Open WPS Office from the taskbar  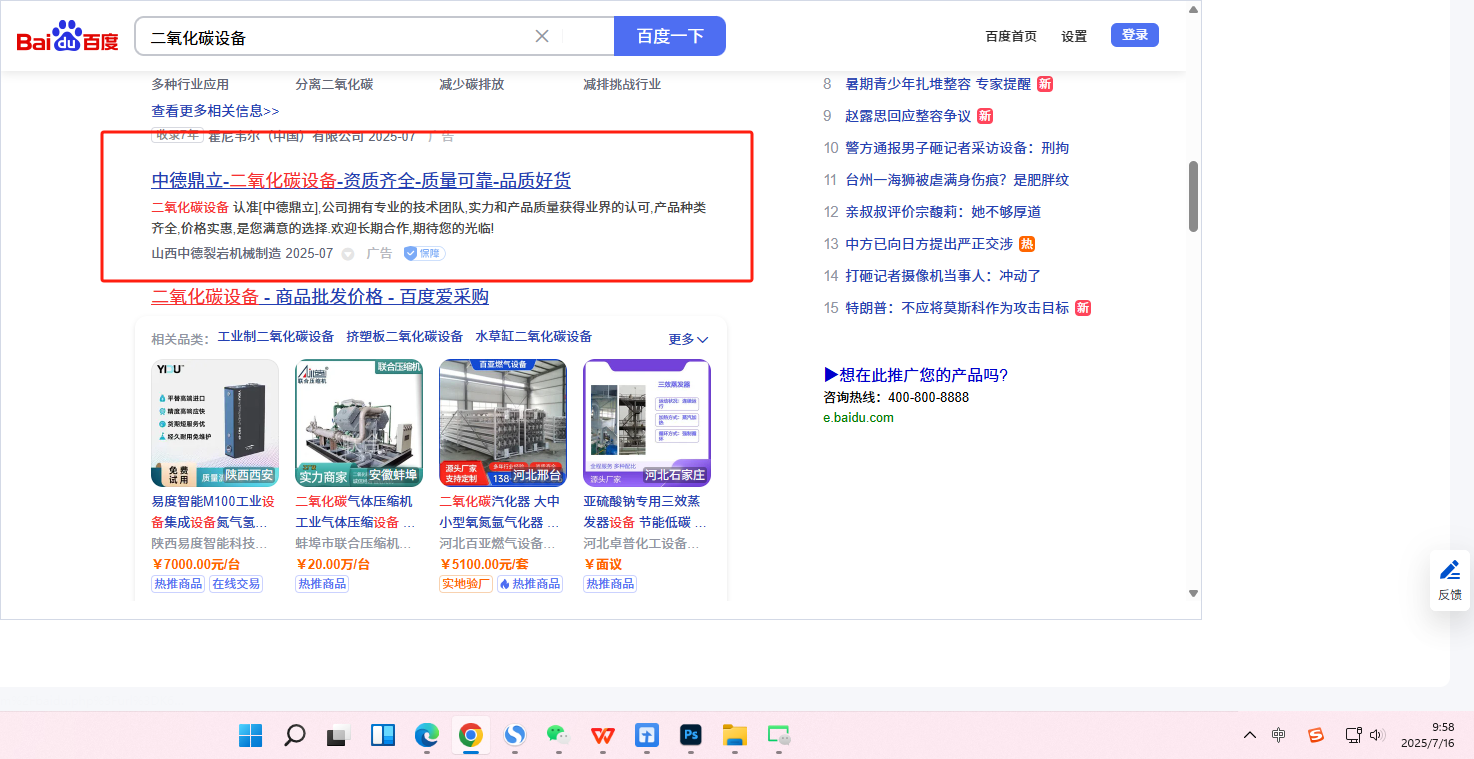[603, 736]
